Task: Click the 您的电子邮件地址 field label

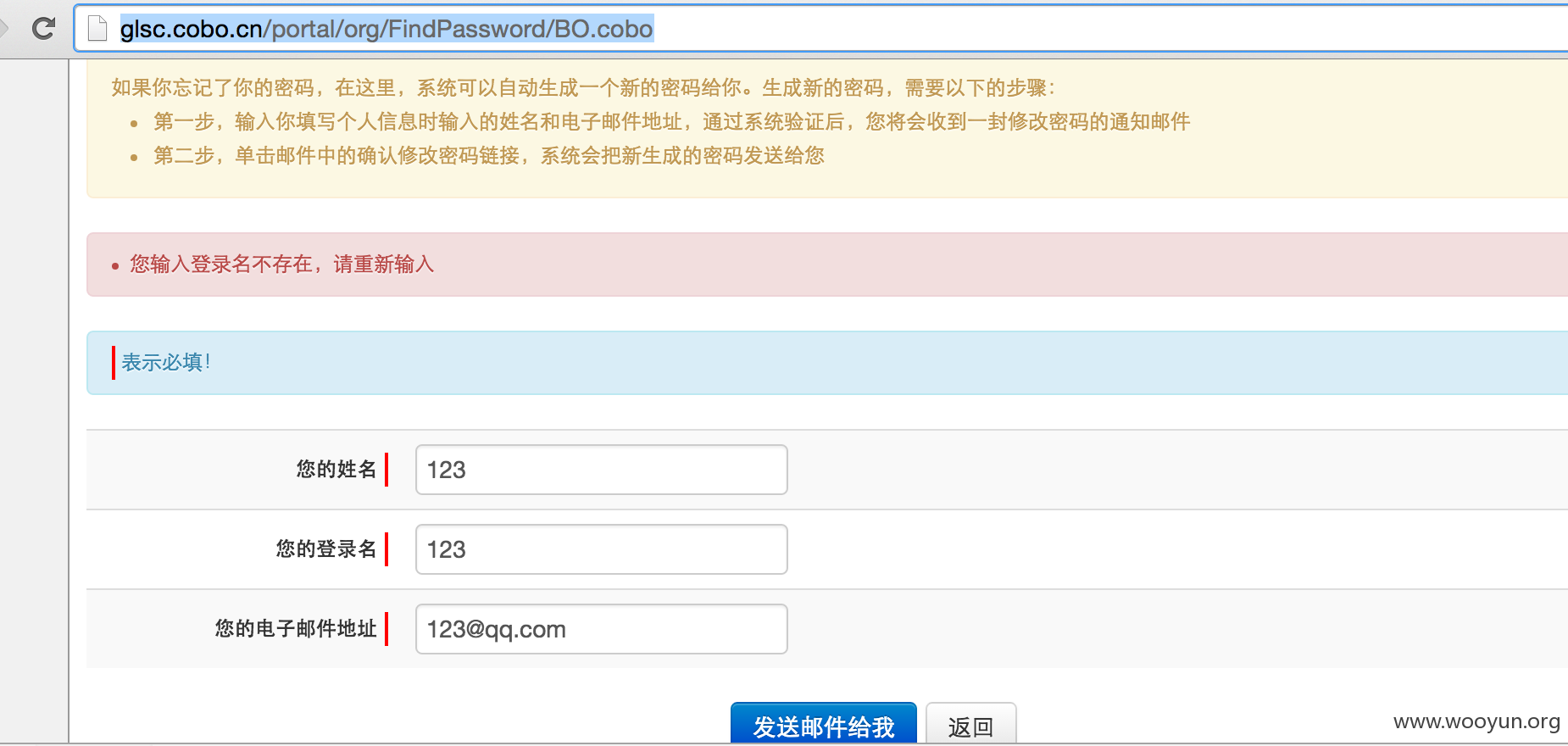Action: tap(296, 629)
